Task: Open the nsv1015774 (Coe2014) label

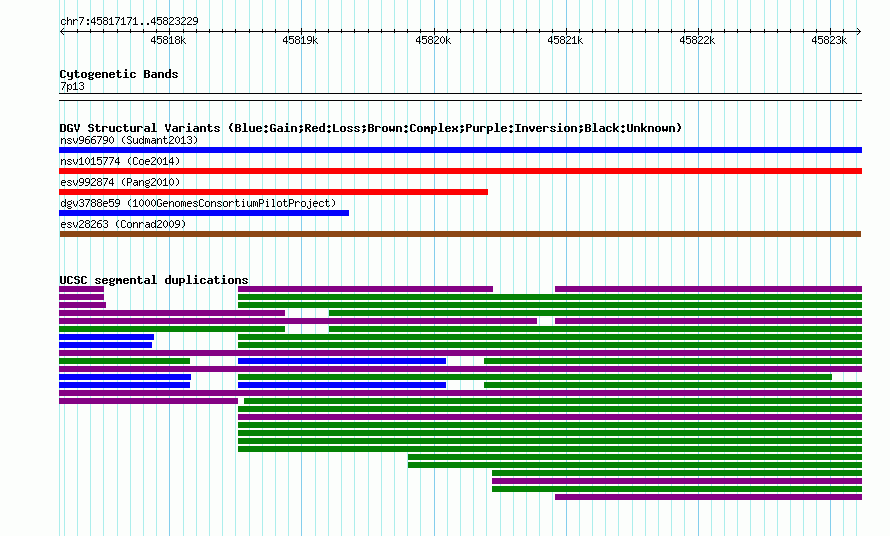Action: 120,161
